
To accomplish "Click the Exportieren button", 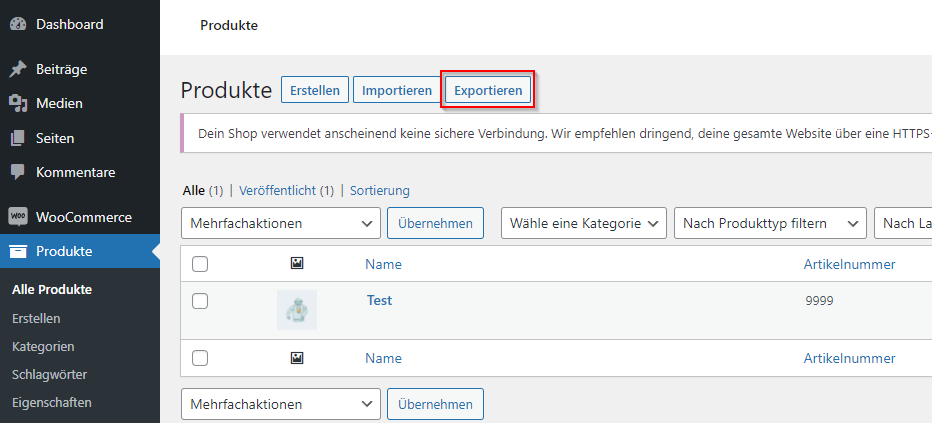I will click(488, 91).
